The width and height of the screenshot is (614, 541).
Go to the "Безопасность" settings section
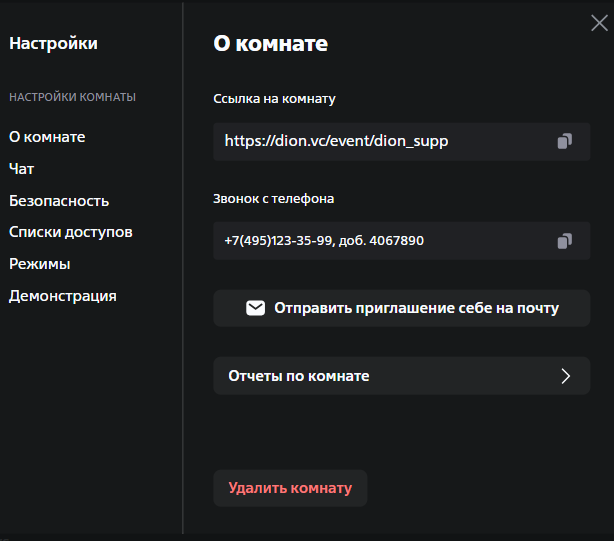59,201
